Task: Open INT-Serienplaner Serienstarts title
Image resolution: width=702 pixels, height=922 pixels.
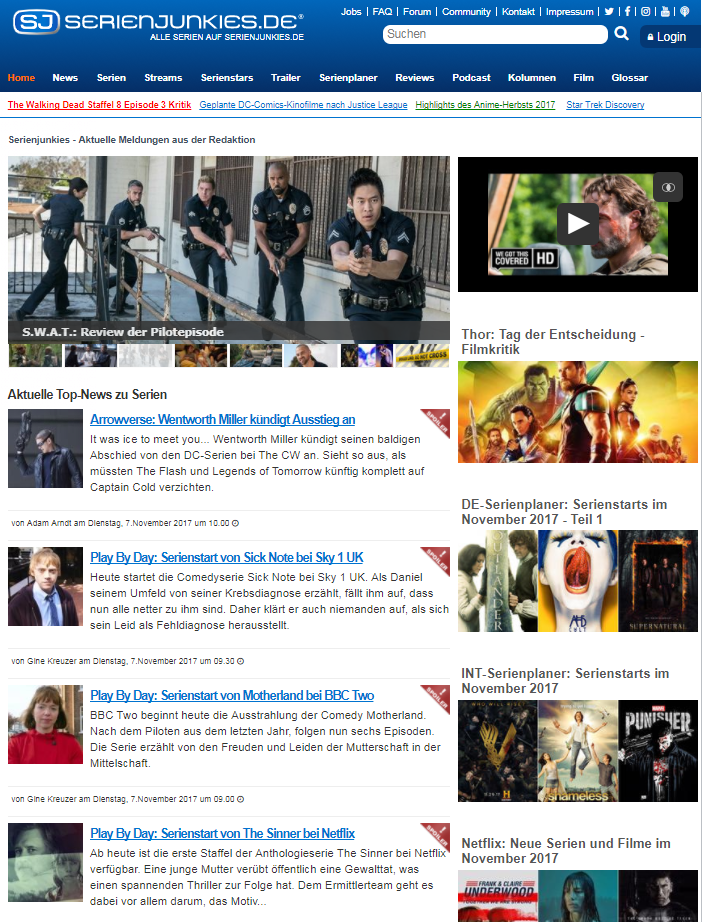Action: (565, 681)
